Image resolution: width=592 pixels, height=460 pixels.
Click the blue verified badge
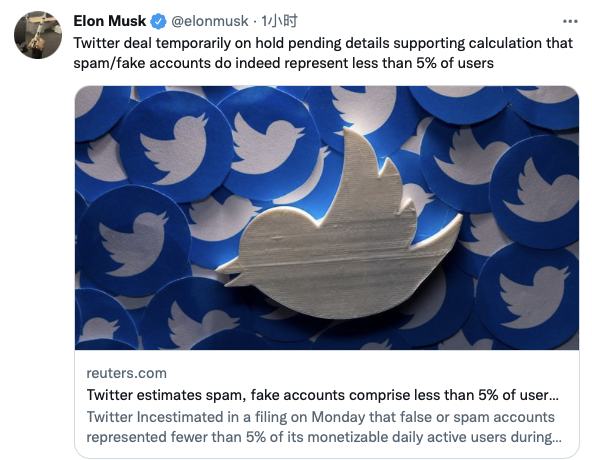158,21
